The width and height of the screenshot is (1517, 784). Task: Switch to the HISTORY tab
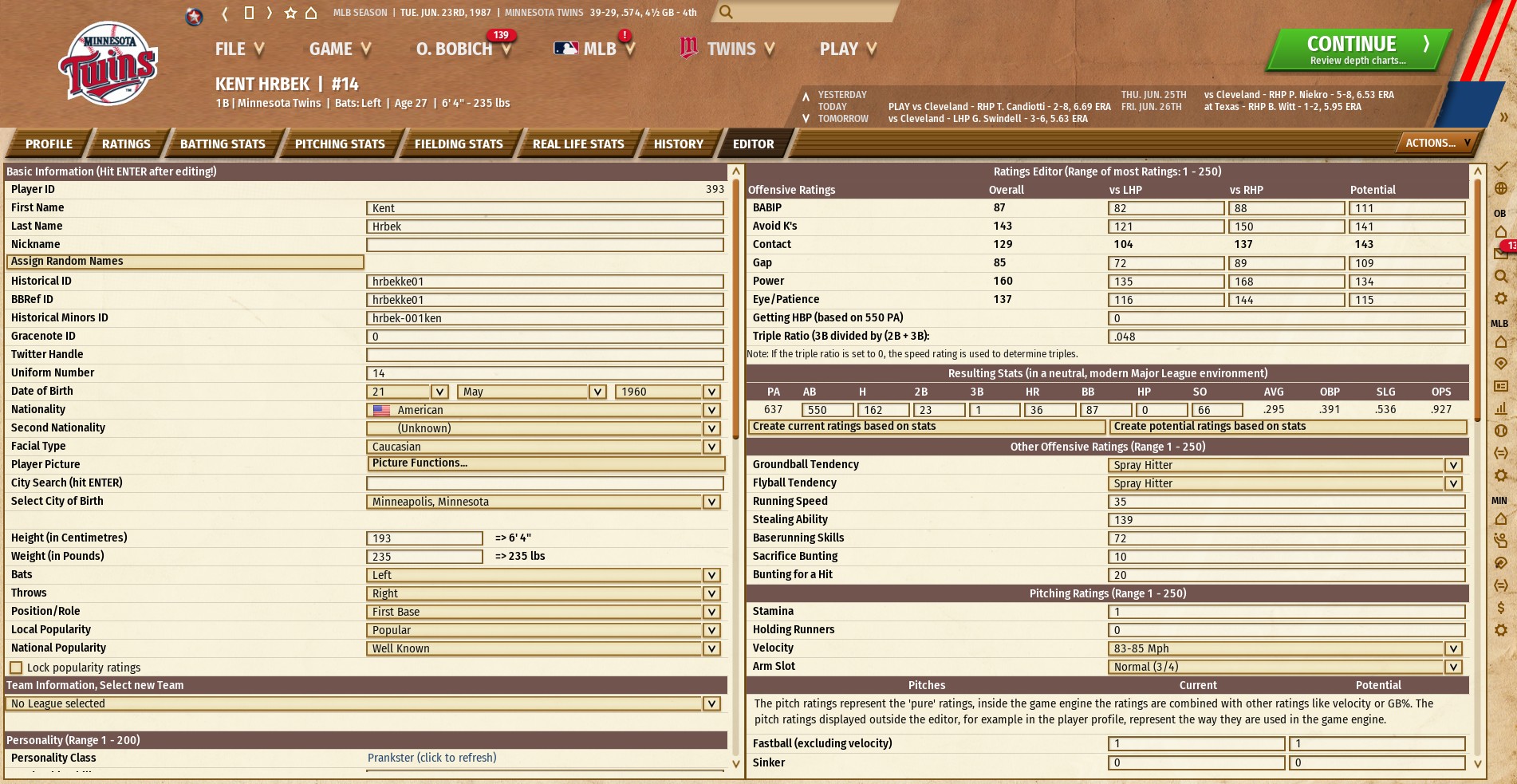[679, 144]
